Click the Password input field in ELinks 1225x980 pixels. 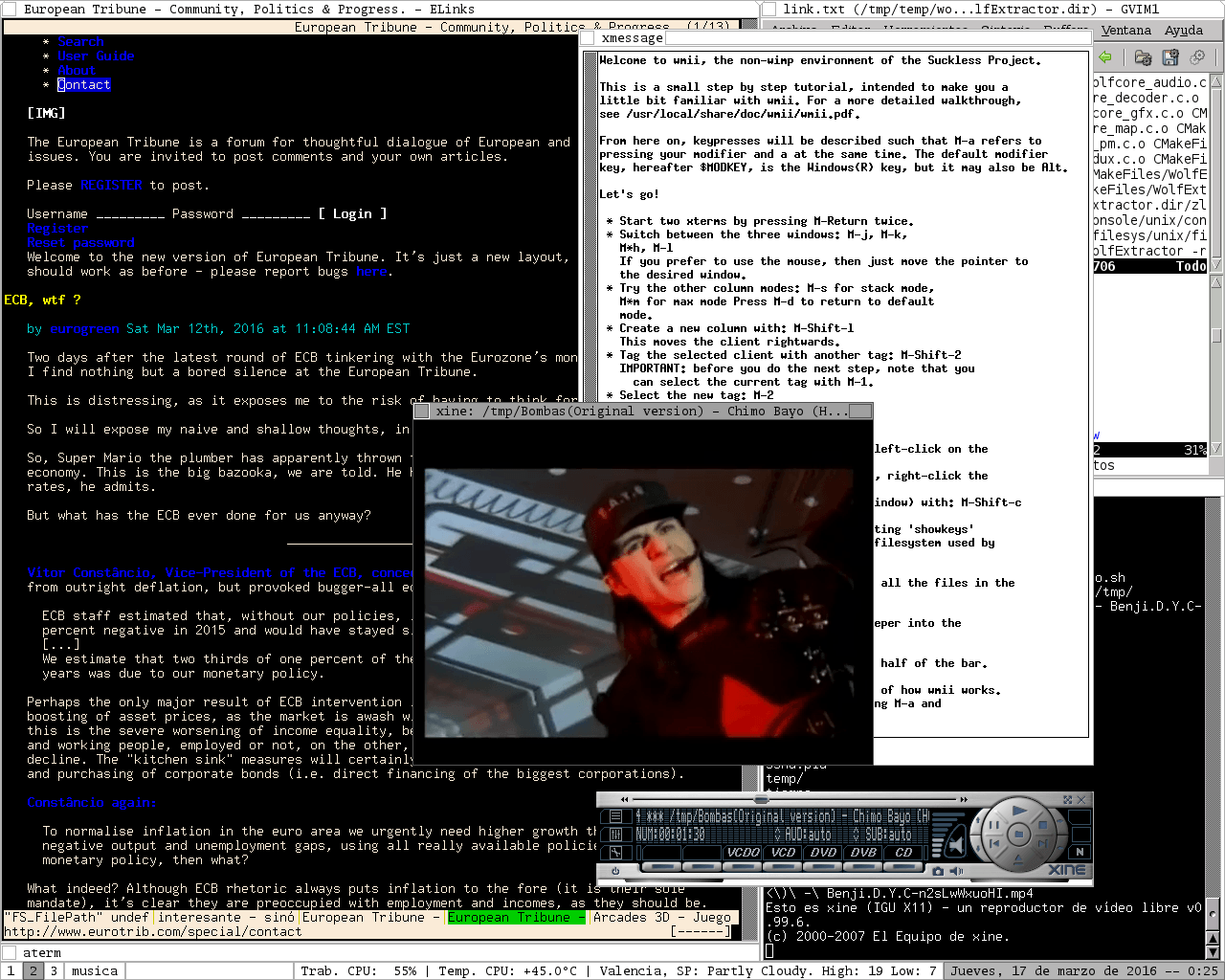pyautogui.click(x=276, y=214)
